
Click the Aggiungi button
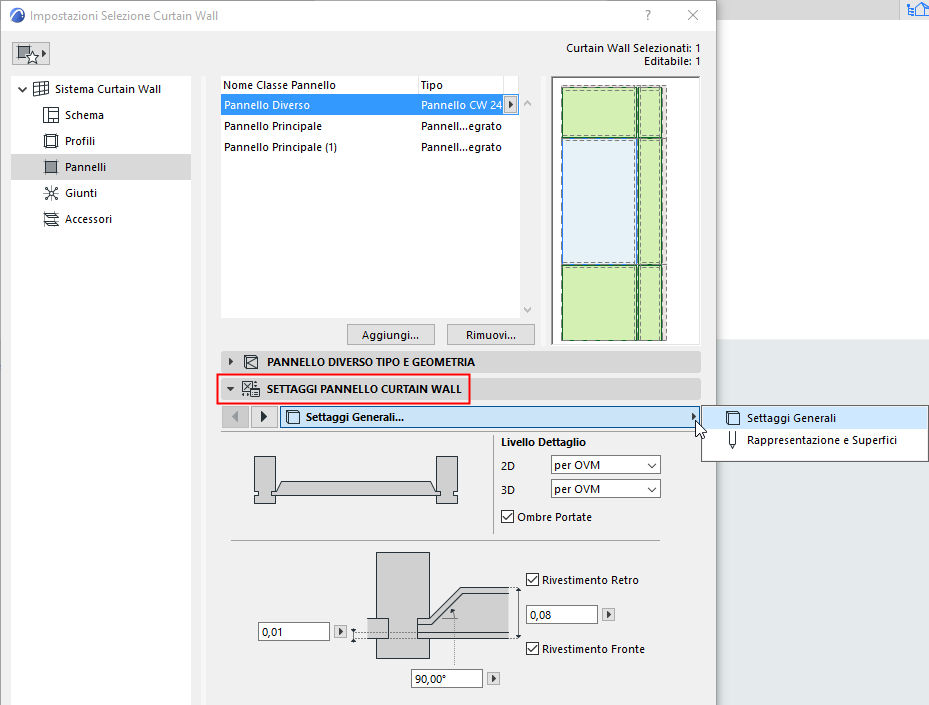[390, 334]
